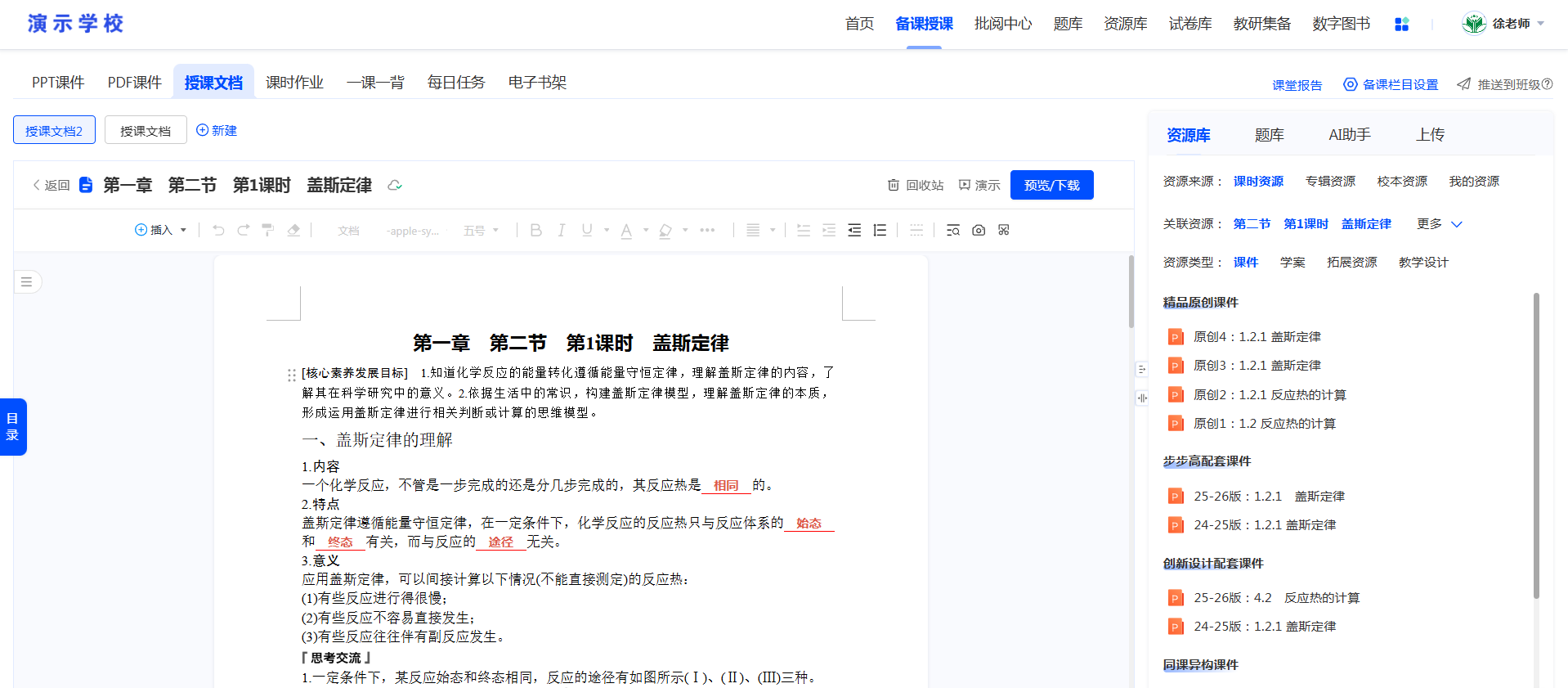Open 题库 in top navigation
This screenshot has height=688, width=1568.
click(1068, 24)
